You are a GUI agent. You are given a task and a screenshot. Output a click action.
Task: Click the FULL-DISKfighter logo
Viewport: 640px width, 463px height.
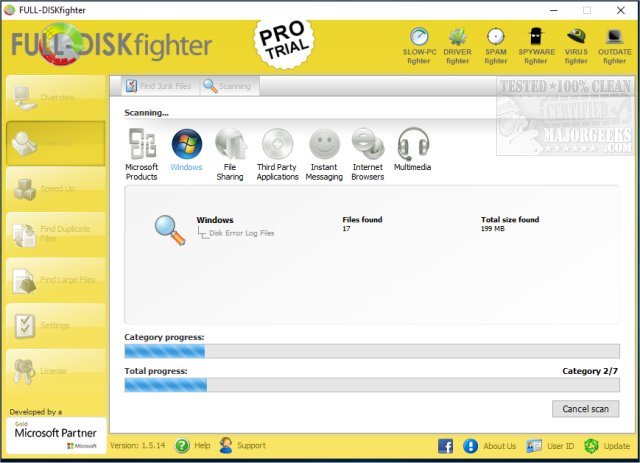111,44
